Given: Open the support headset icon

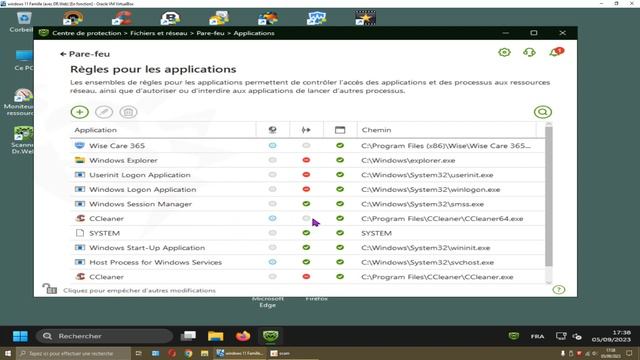Looking at the screenshot, I should pos(529,52).
